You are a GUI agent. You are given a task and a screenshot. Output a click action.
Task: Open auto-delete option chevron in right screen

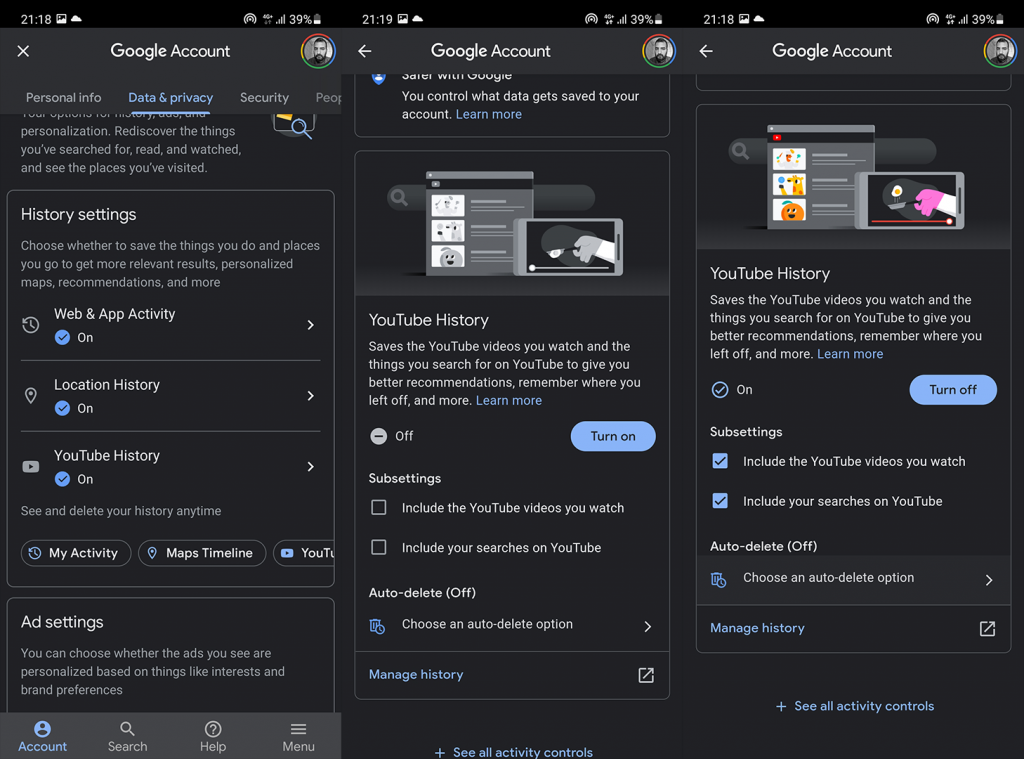coord(989,580)
